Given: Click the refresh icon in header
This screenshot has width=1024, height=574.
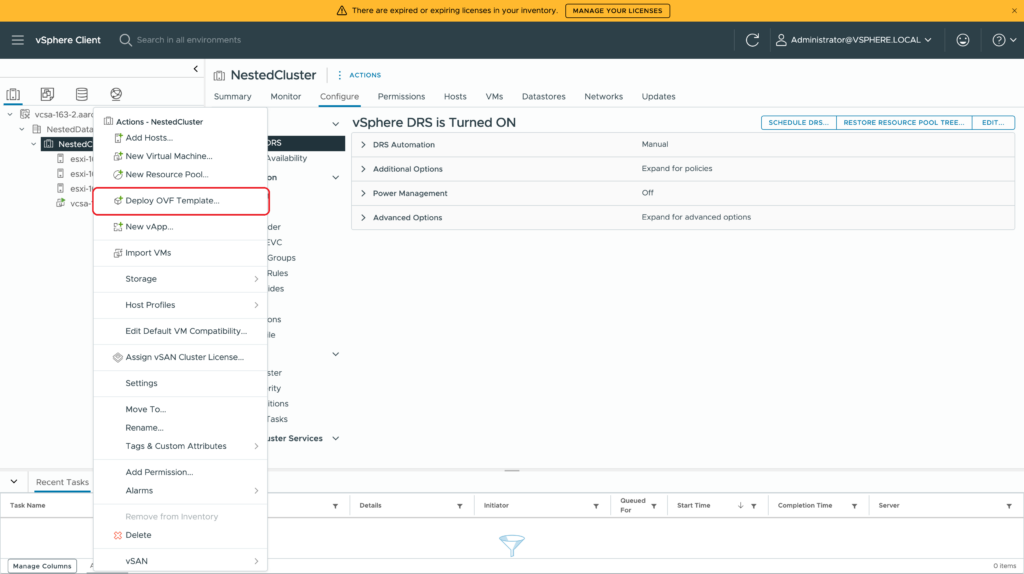Looking at the screenshot, I should pyautogui.click(x=753, y=40).
